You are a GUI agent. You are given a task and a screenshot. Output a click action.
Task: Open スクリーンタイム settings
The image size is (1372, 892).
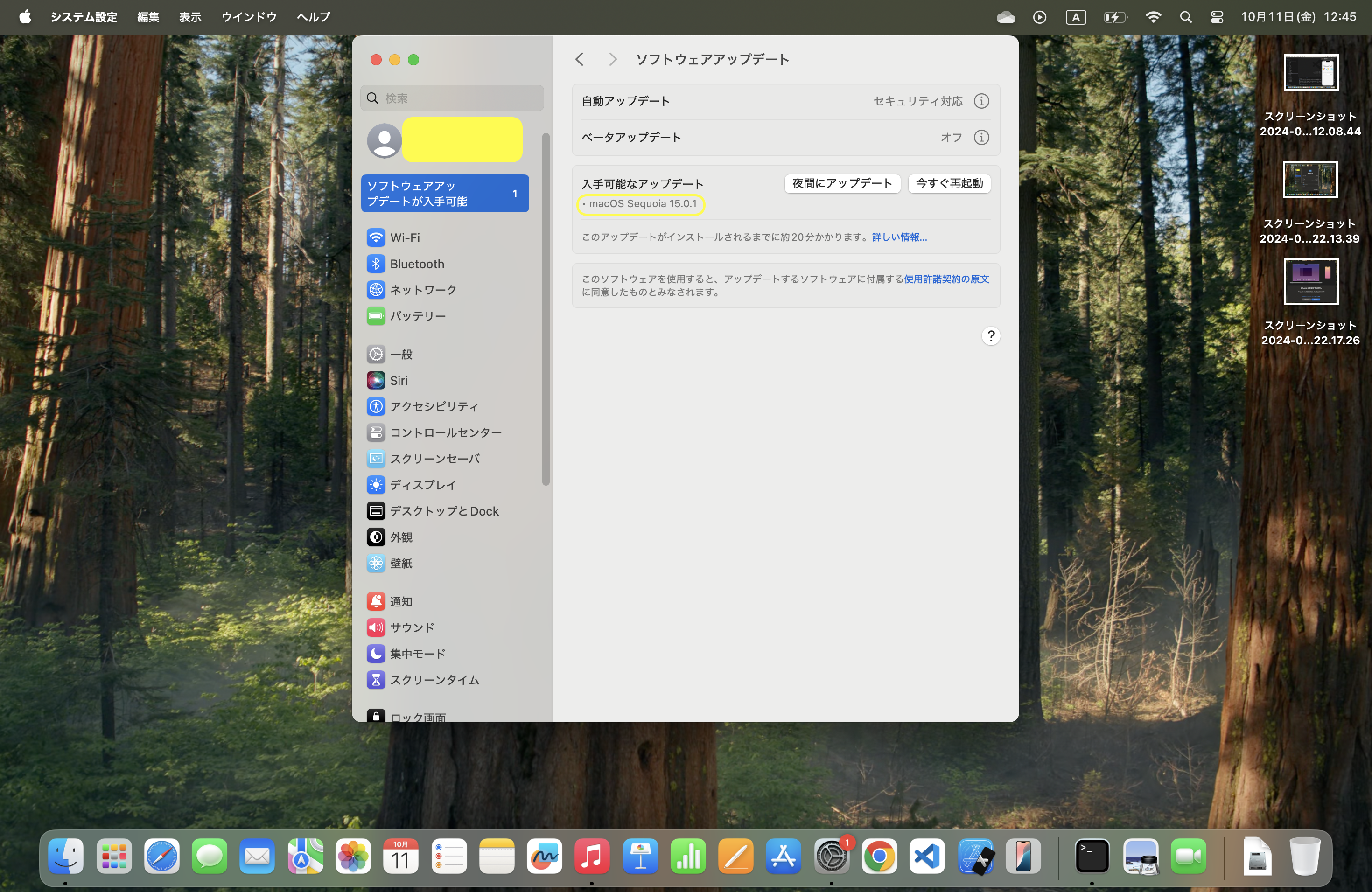click(434, 679)
